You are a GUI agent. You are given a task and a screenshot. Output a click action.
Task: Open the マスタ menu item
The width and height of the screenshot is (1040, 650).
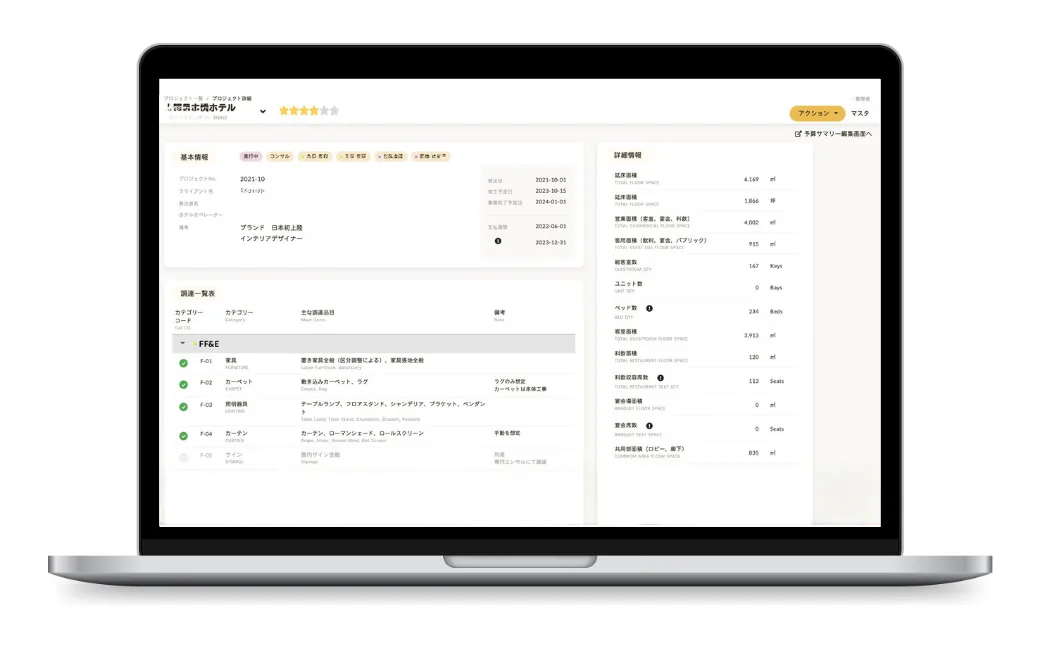[860, 113]
